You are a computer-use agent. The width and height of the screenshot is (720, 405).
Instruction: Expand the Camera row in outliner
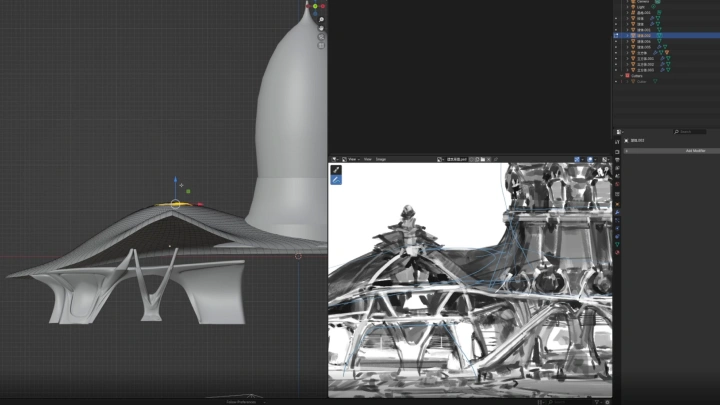[627, 1]
